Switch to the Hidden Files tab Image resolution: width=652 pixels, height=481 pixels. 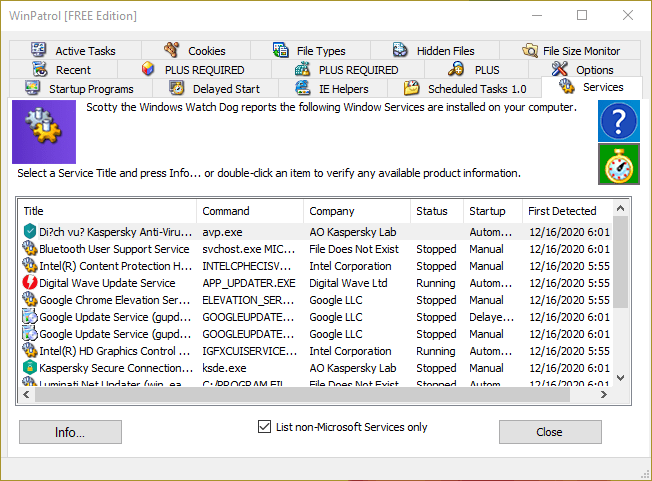pyautogui.click(x=435, y=50)
